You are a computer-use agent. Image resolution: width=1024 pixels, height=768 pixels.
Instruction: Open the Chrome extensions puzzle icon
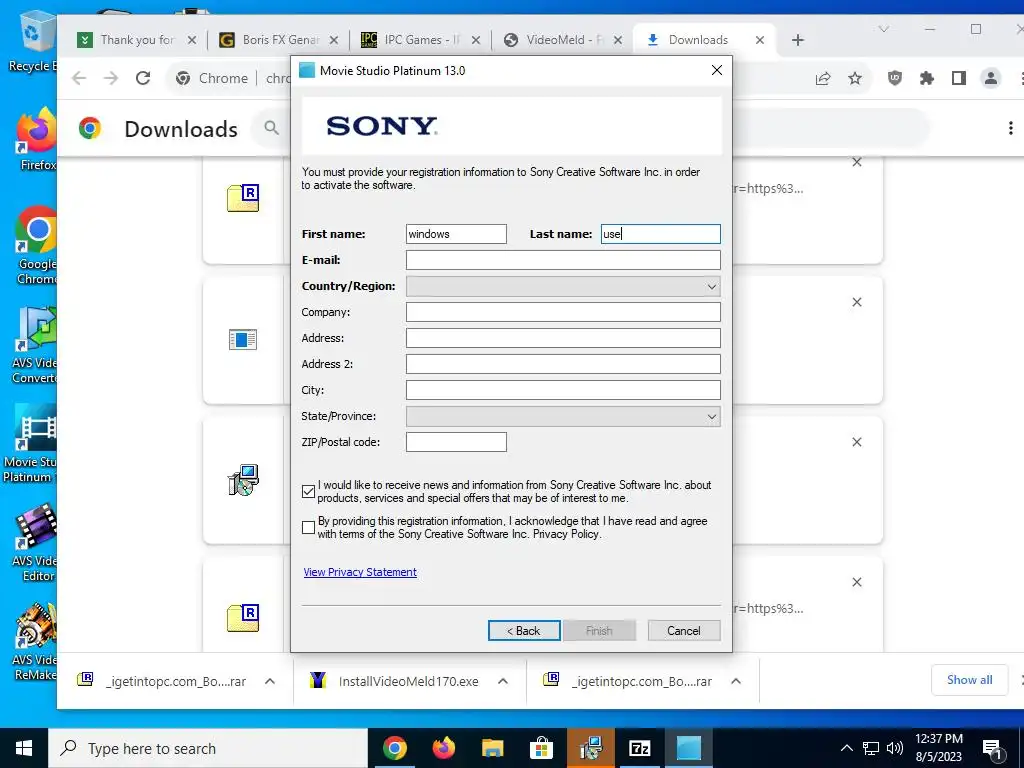[x=927, y=78]
